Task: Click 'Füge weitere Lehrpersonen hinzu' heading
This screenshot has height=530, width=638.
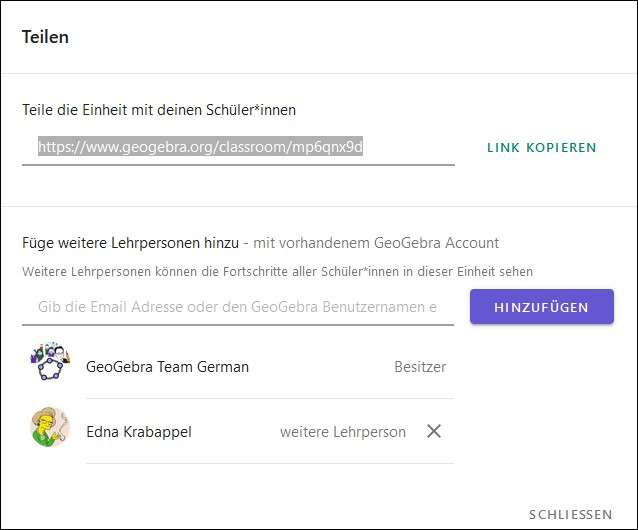Action: pyautogui.click(x=130, y=243)
